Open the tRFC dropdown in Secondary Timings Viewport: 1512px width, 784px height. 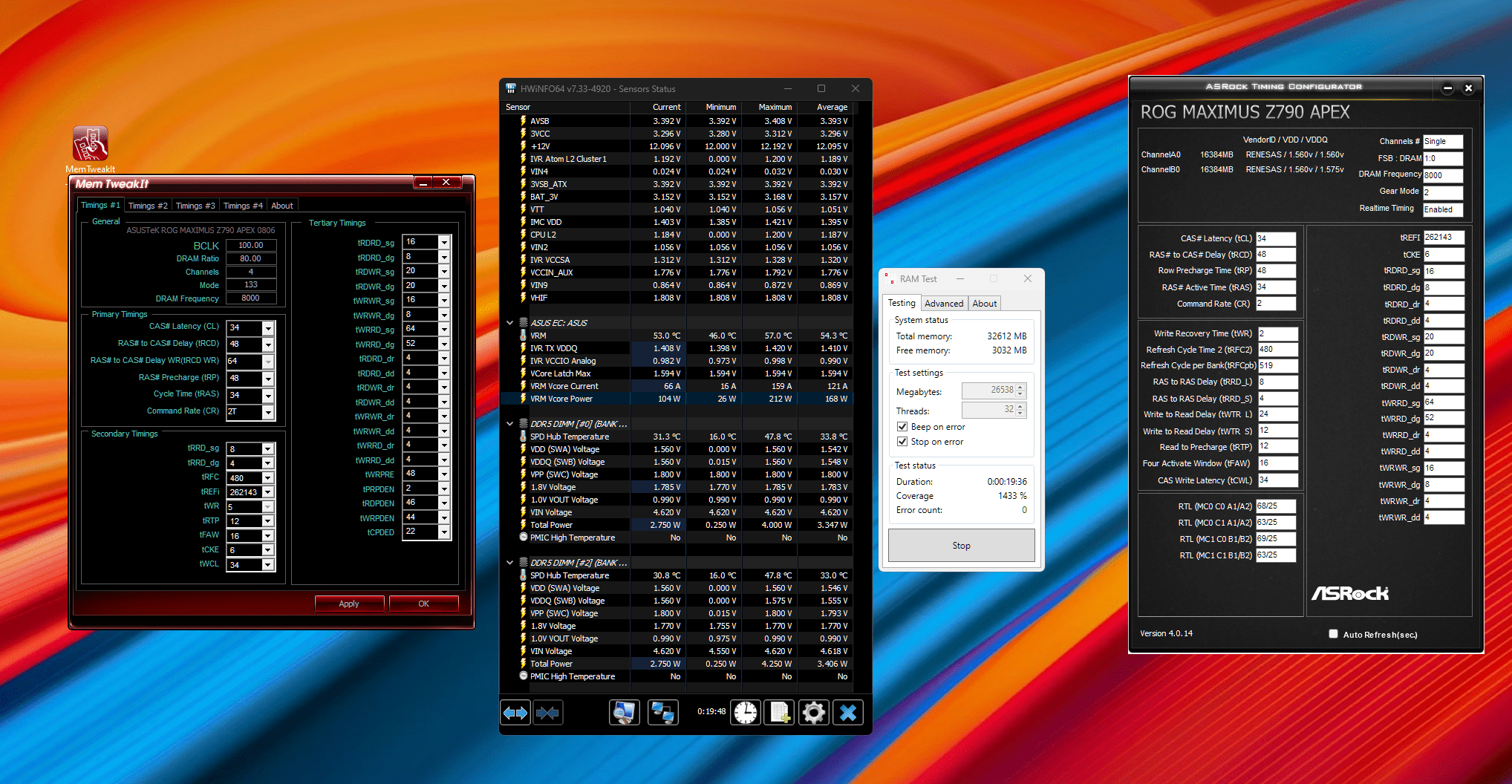(268, 478)
